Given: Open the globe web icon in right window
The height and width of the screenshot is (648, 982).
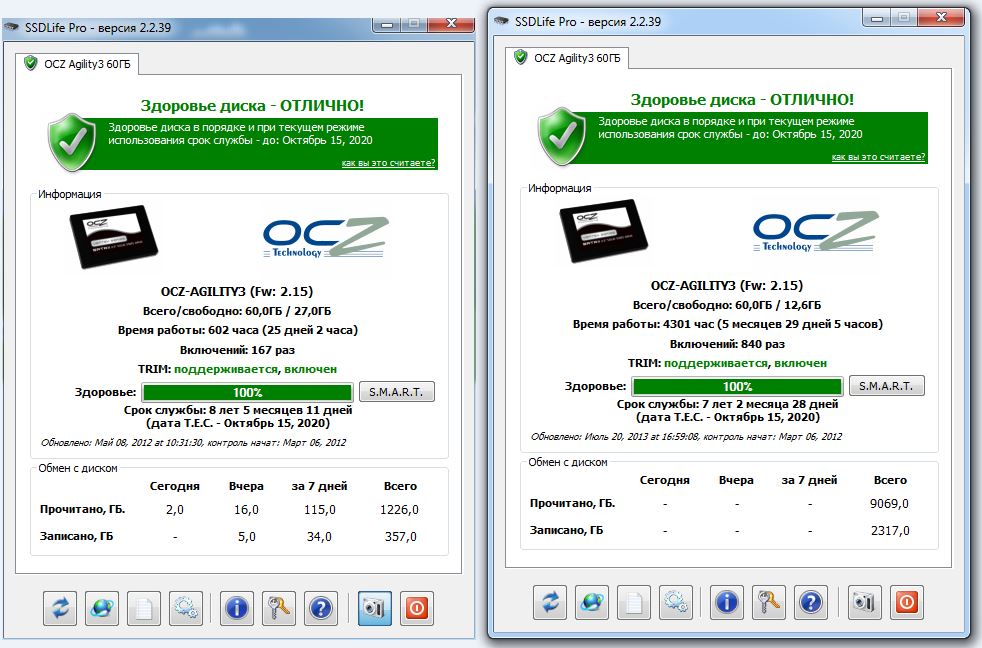Looking at the screenshot, I should [592, 602].
